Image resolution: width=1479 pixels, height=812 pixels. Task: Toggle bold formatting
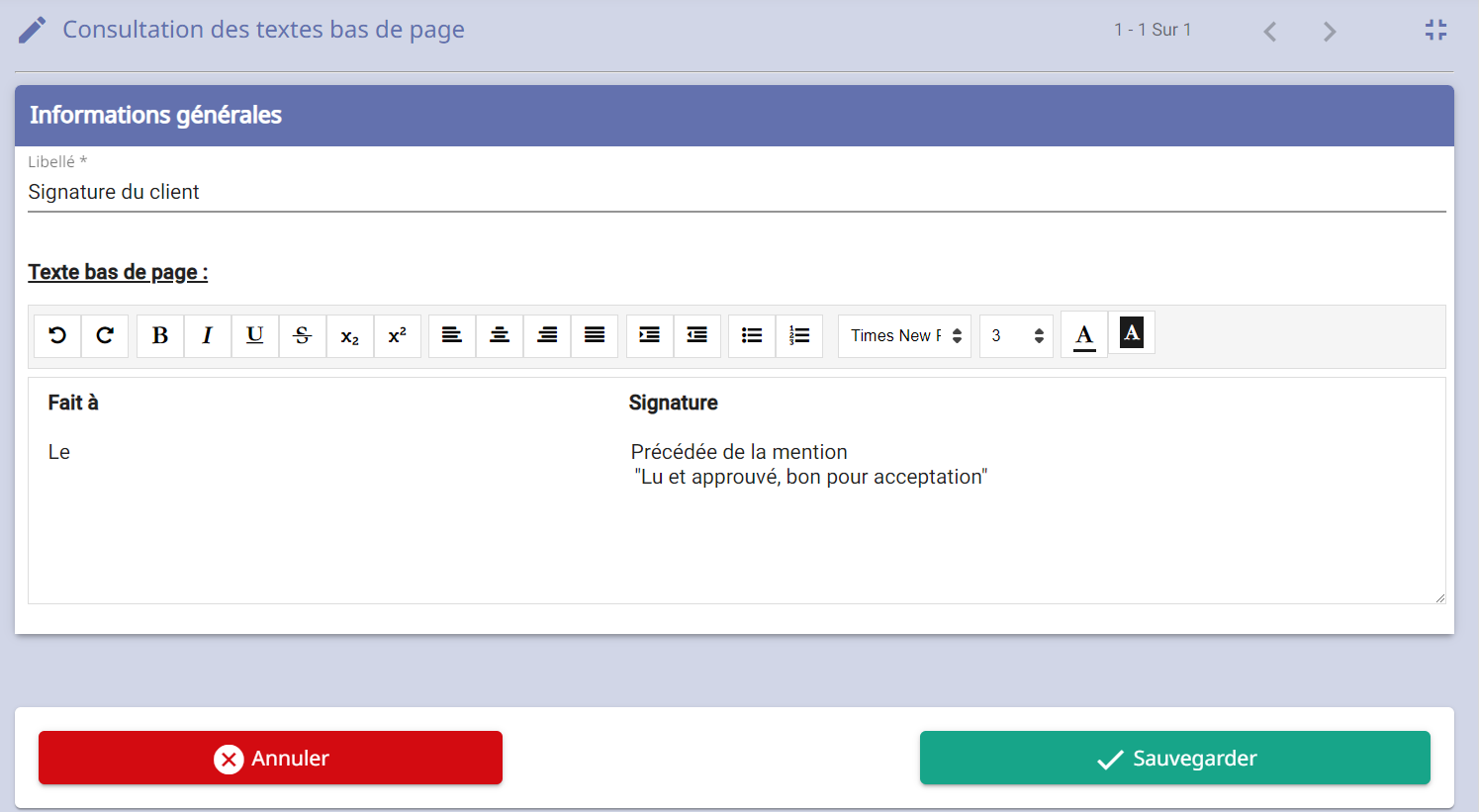[x=160, y=335]
